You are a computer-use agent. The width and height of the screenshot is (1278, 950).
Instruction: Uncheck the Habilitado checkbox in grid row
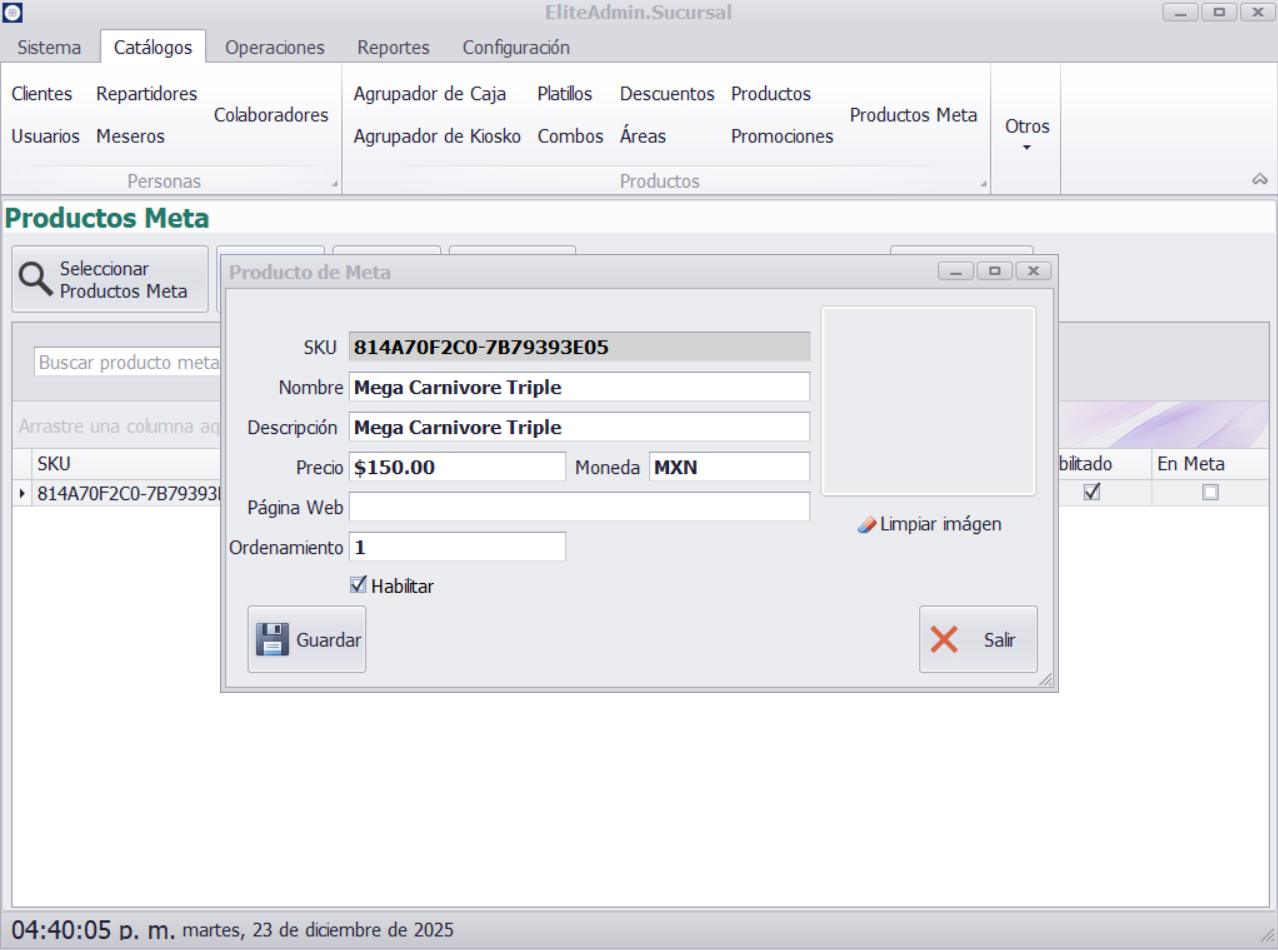1092,492
